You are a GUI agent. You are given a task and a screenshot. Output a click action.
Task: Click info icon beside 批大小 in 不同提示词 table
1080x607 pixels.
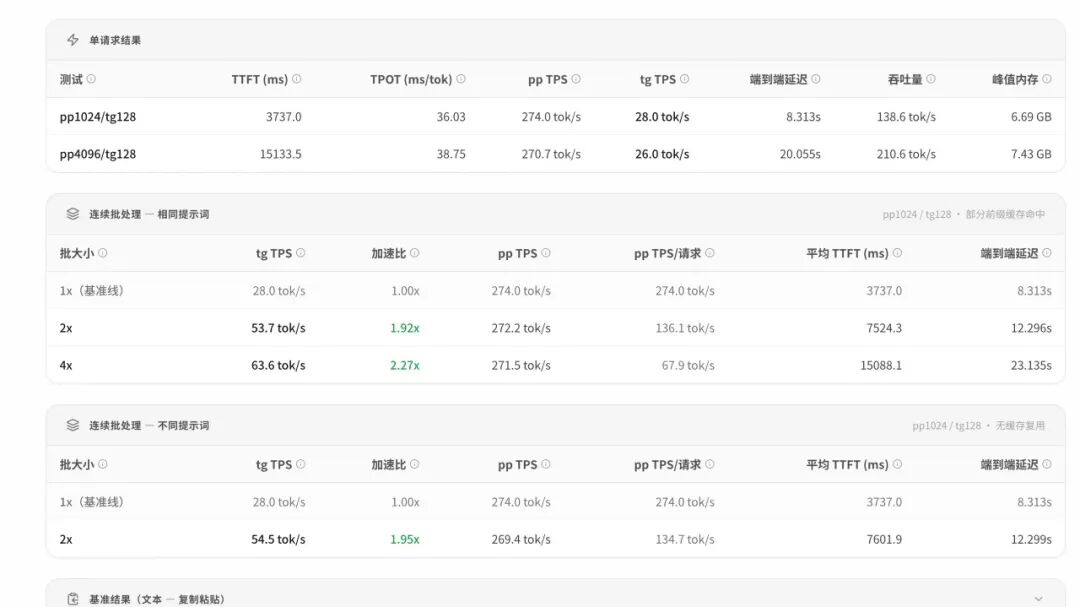click(x=103, y=464)
